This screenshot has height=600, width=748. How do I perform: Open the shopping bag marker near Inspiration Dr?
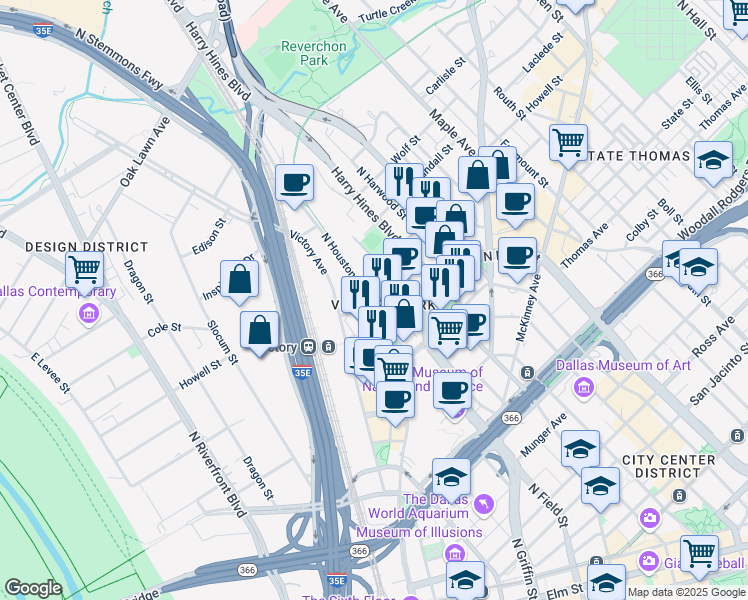239,281
